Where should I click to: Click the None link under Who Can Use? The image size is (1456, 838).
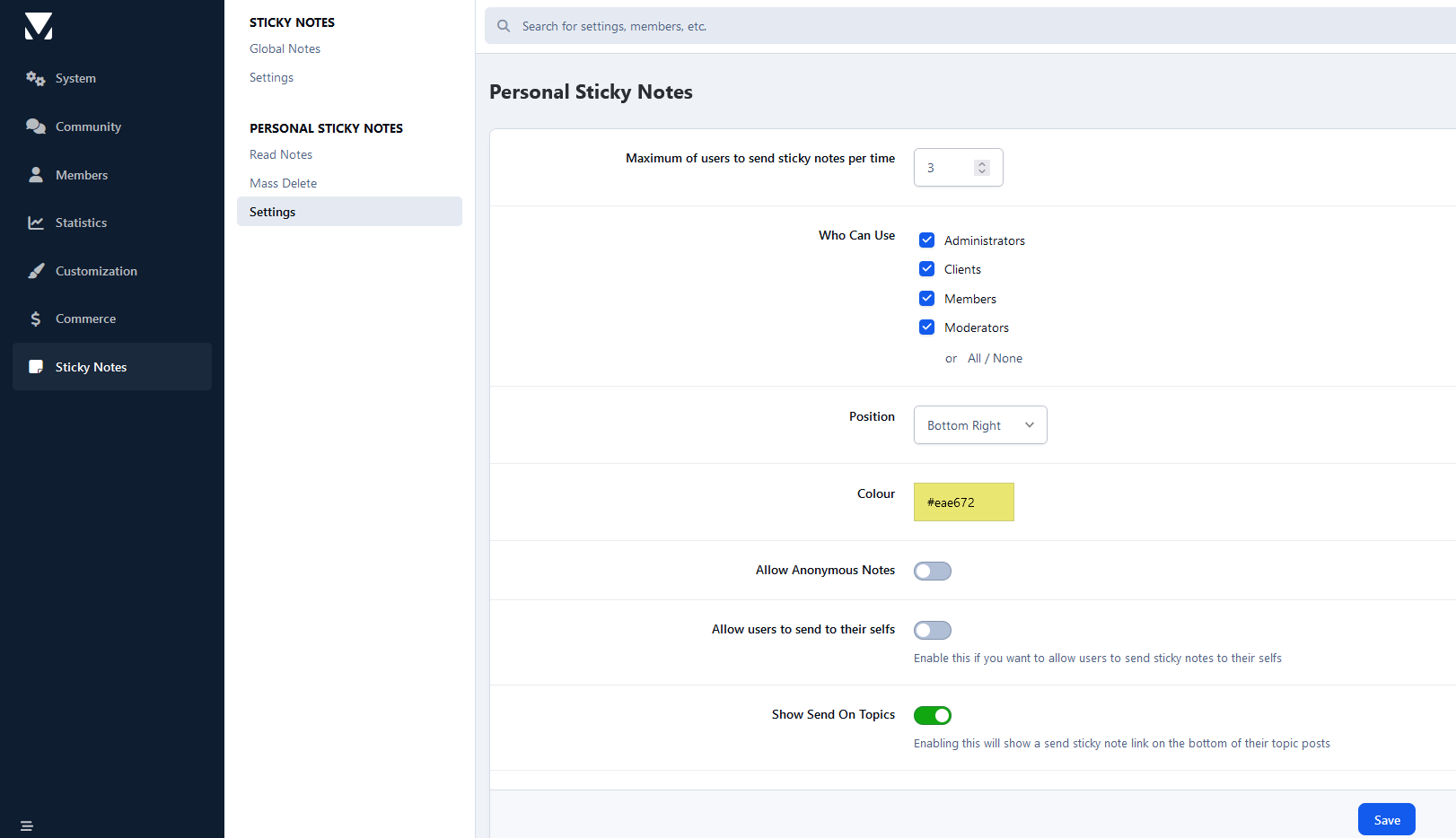pyautogui.click(x=1007, y=358)
